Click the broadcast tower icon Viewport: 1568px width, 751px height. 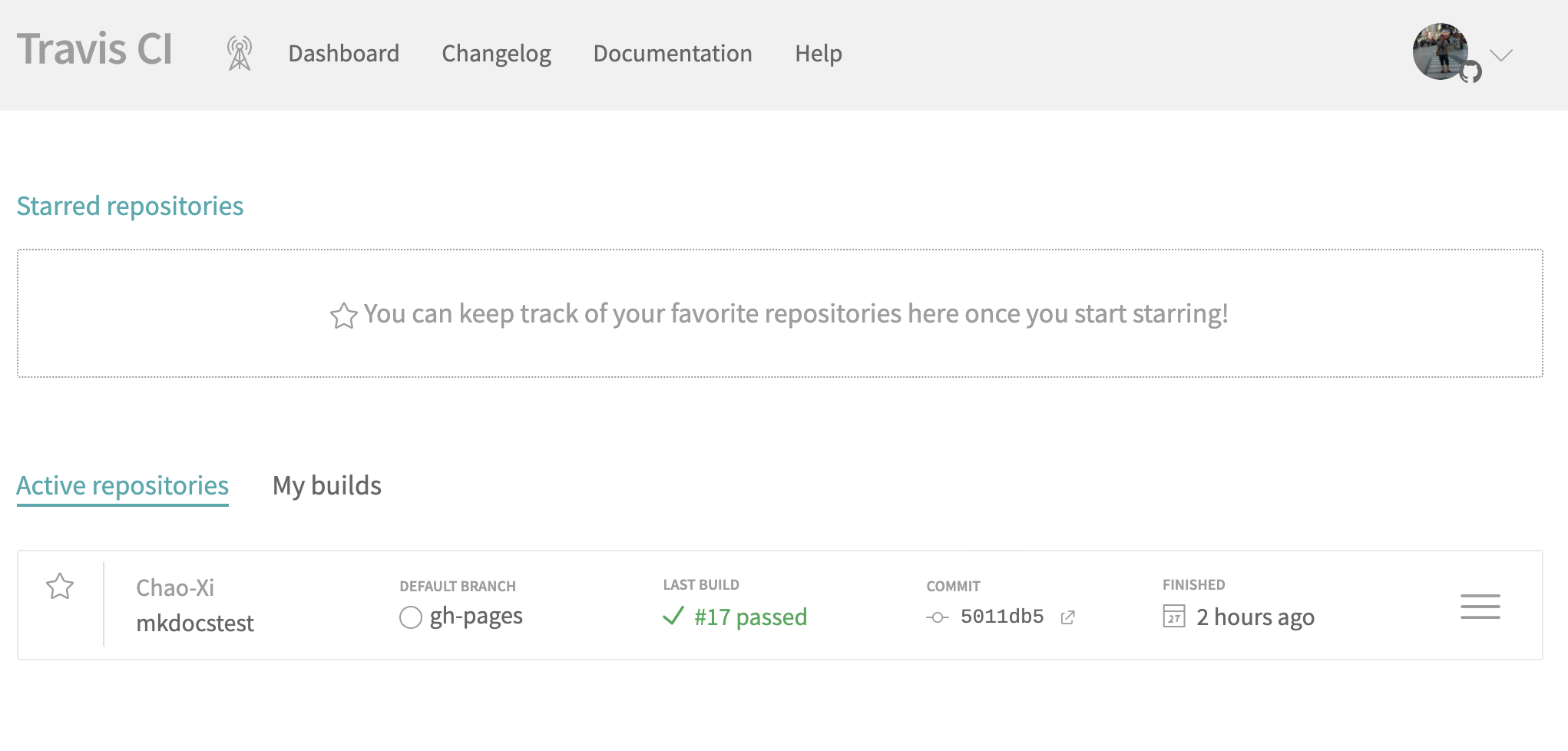240,54
